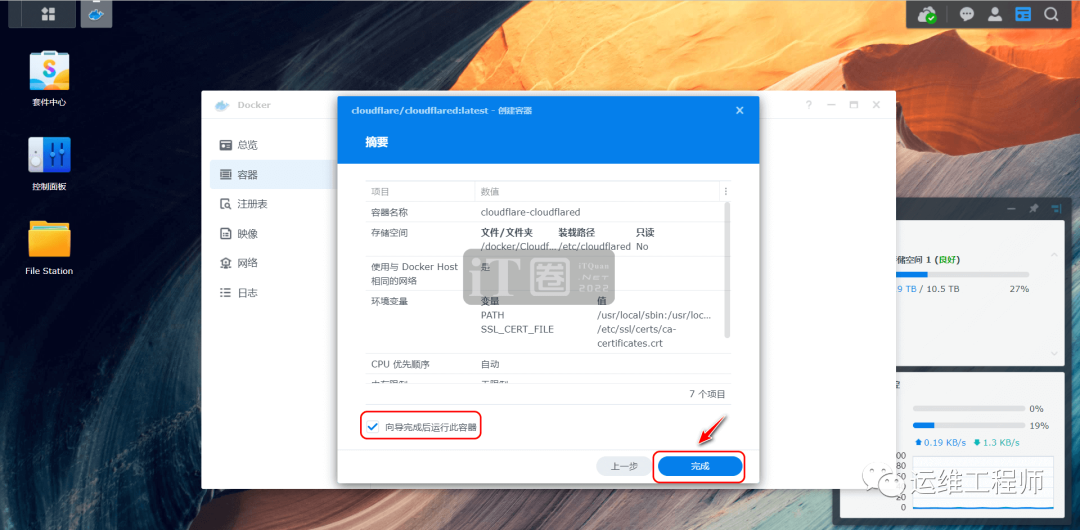The width and height of the screenshot is (1080, 530).
Task: Uncheck 向导完成后运行此容器 checkbox
Action: [373, 427]
